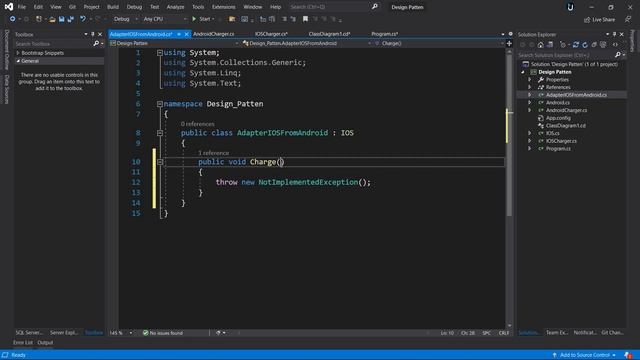Expand the Bootstrap Snippets toolbox group

pyautogui.click(x=18, y=53)
